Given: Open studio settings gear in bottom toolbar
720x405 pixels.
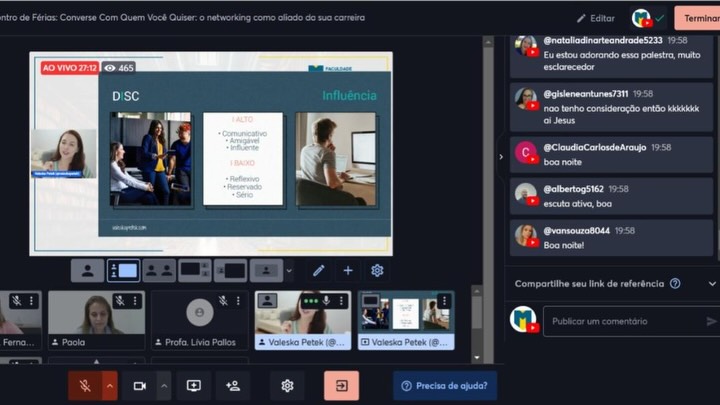Looking at the screenshot, I should coord(287,385).
